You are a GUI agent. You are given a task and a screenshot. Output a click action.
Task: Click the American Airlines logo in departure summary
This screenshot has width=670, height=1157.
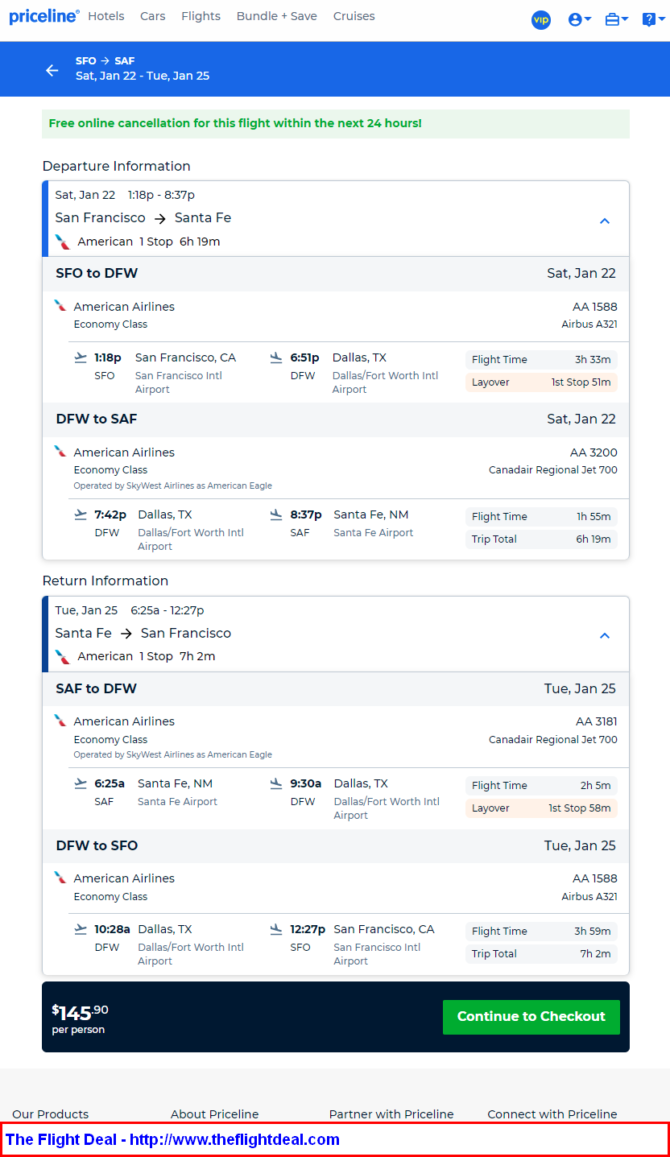point(63,241)
